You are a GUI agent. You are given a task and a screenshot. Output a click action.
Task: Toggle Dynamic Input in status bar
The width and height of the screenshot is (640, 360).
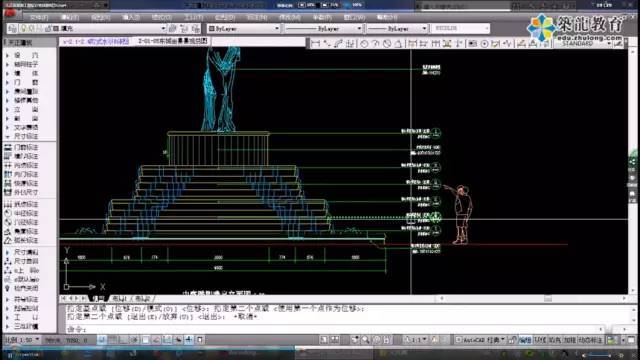coord(178,340)
